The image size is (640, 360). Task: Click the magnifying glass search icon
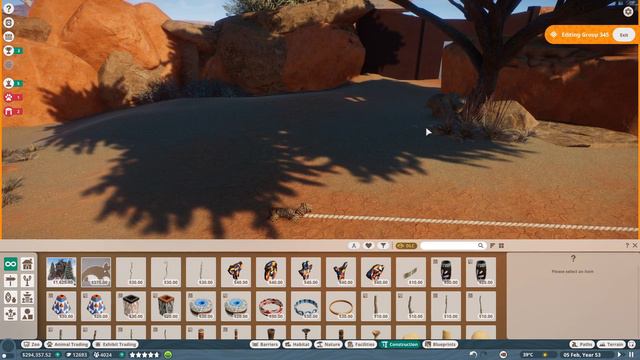pyautogui.click(x=481, y=245)
